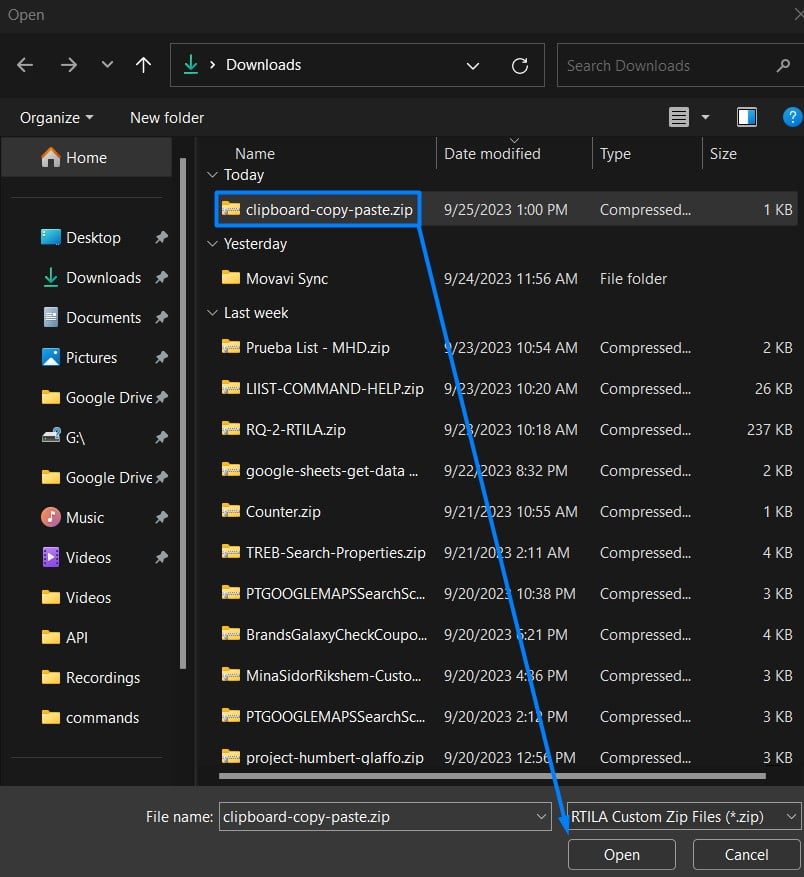This screenshot has height=877, width=804.
Task: Open the API folder in sidebar
Action: point(76,638)
